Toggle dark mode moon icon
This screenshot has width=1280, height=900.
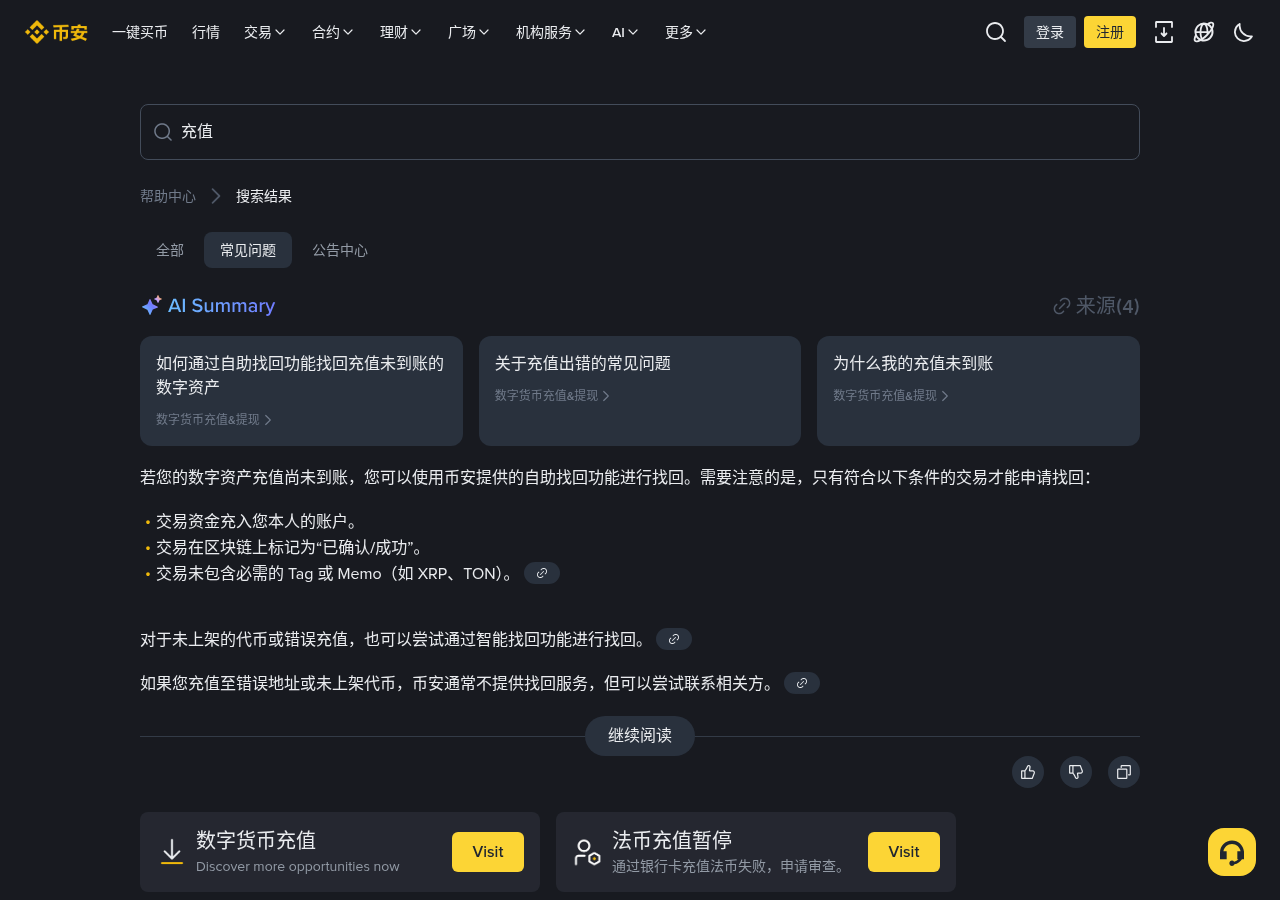point(1244,32)
